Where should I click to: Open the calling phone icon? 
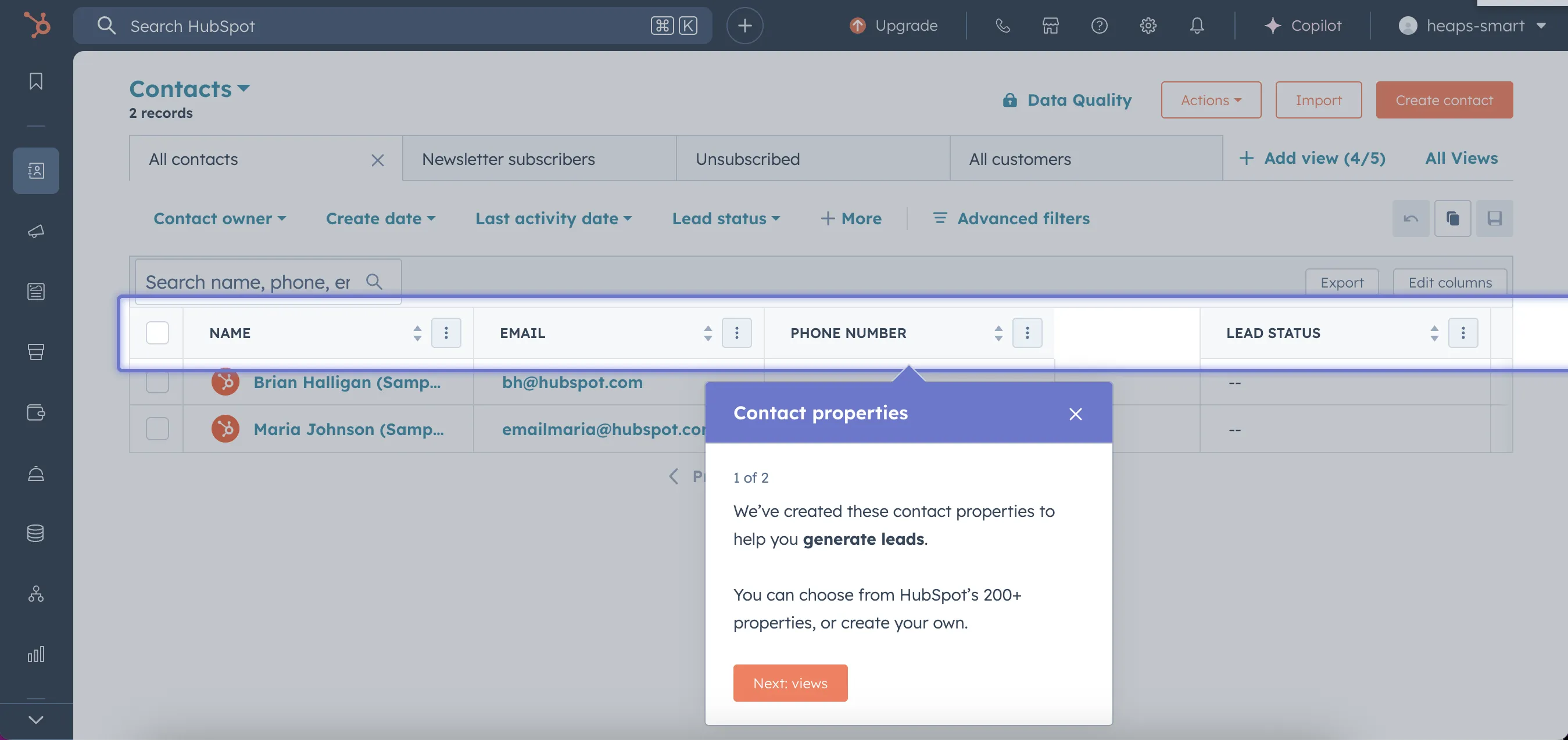[1003, 26]
